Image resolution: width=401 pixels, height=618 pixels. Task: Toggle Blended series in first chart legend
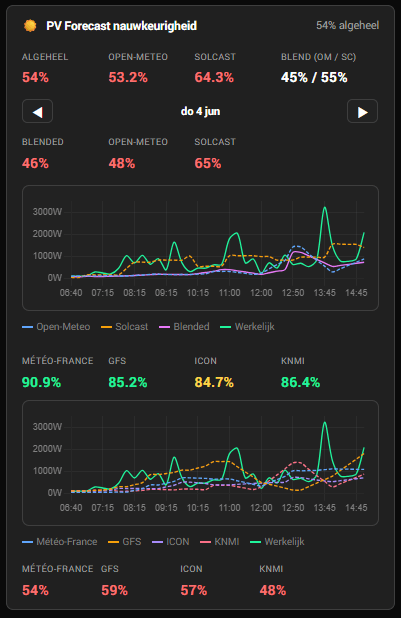click(x=184, y=327)
